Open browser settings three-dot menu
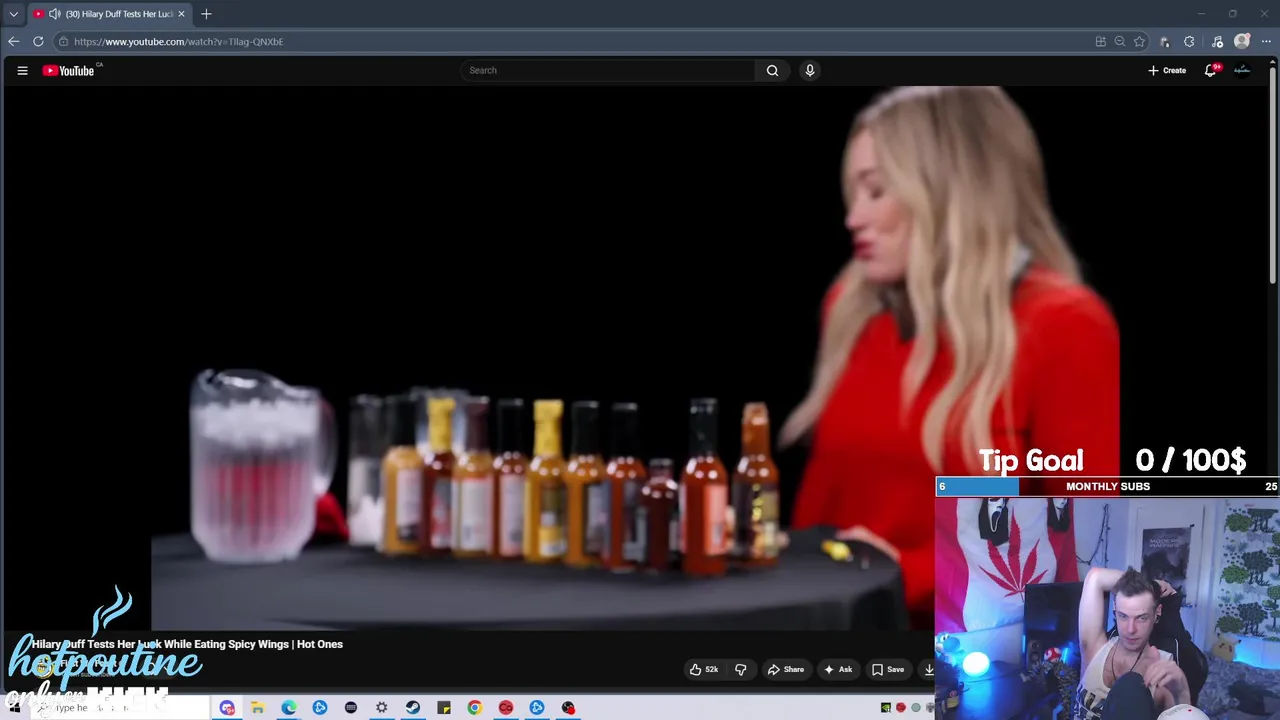 tap(1266, 41)
